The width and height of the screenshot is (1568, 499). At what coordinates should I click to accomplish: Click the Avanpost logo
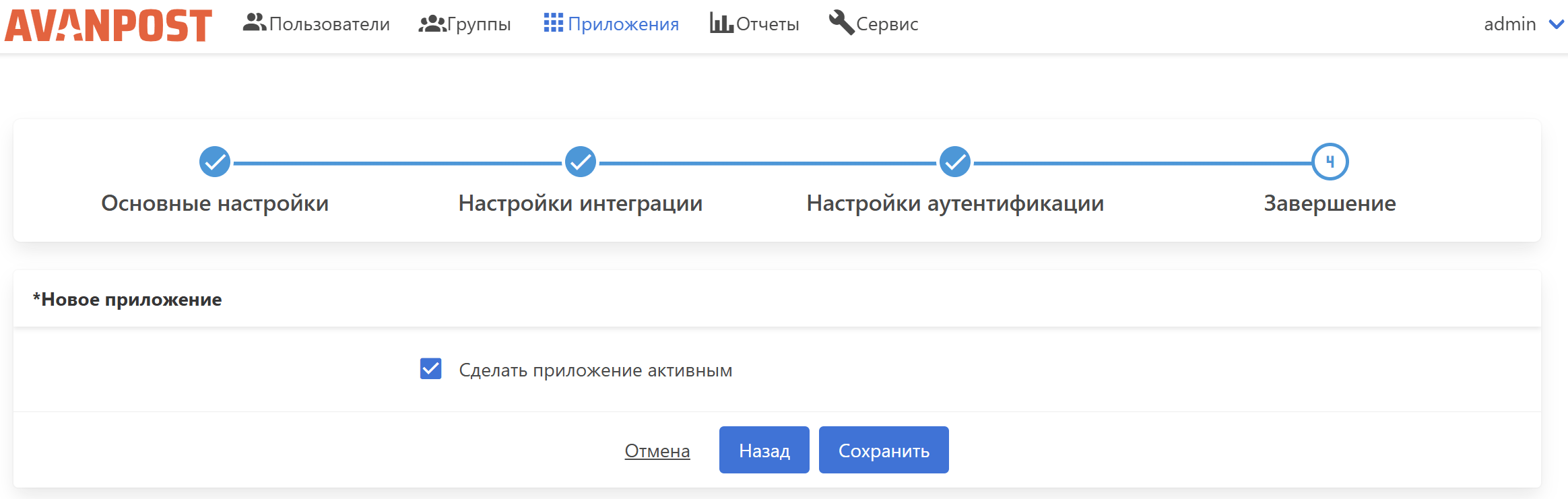point(108,26)
